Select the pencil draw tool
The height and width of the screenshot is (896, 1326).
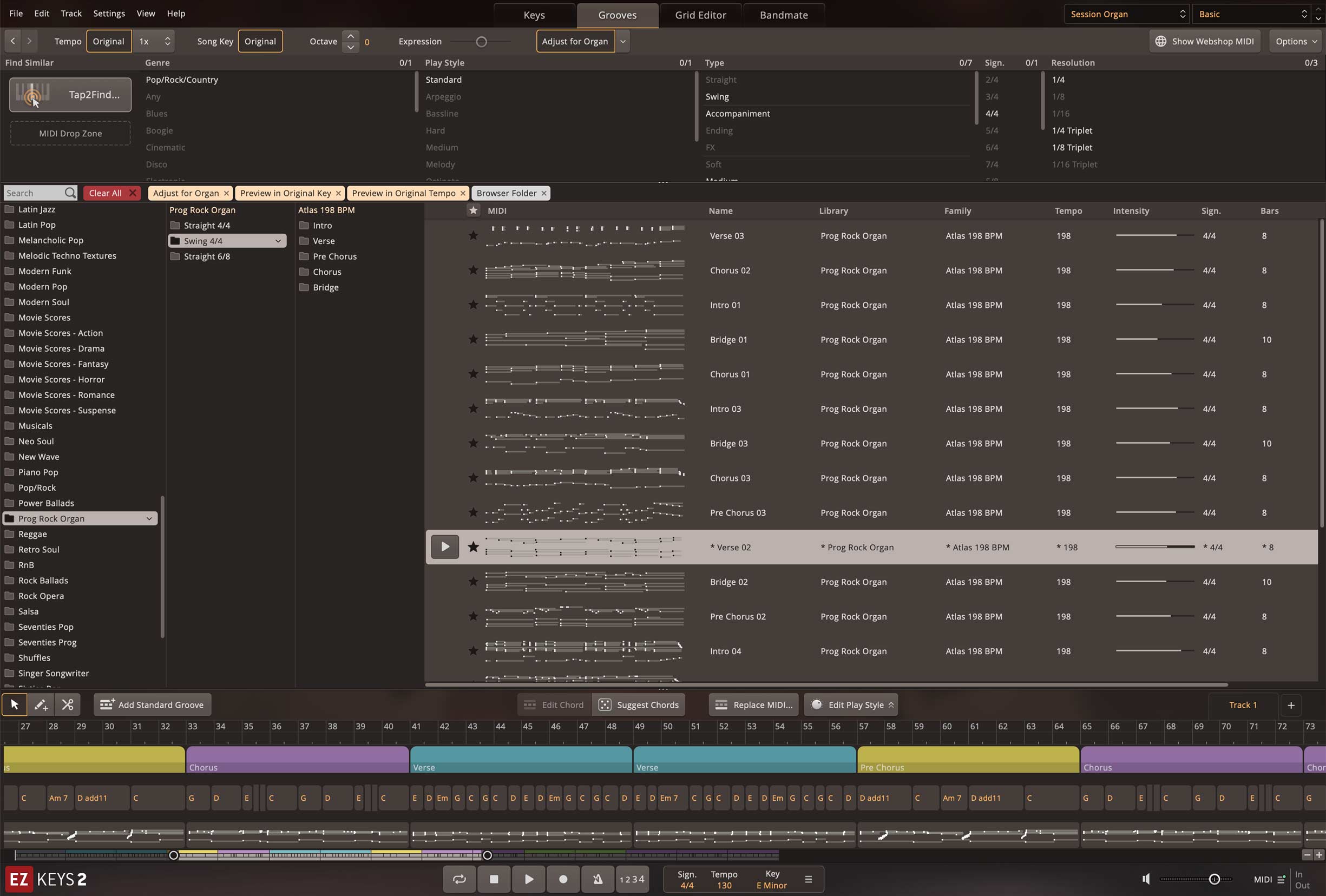pyautogui.click(x=41, y=704)
